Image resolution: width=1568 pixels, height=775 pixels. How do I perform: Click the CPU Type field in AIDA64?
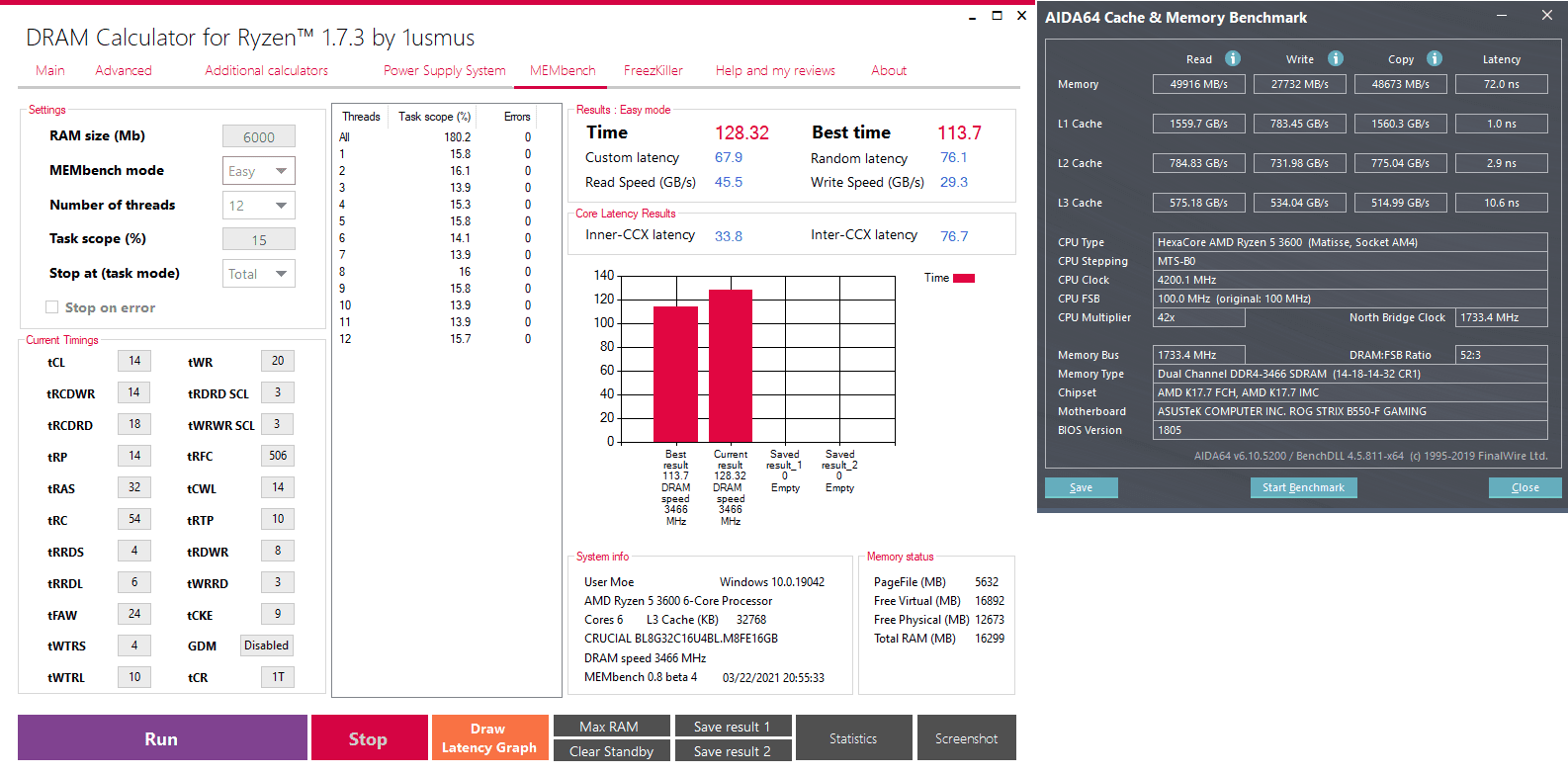point(1350,242)
